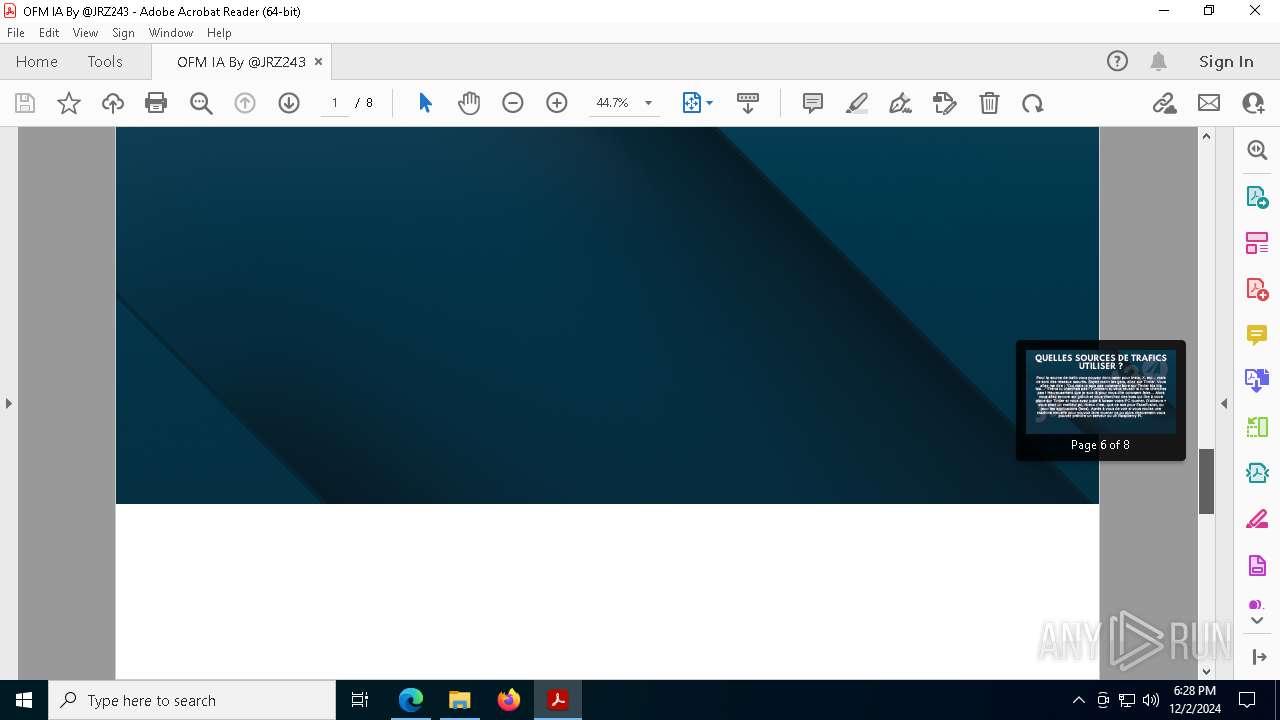Image resolution: width=1280 pixels, height=720 pixels.
Task: Click the Fill and Sign icon
Action: point(945,103)
